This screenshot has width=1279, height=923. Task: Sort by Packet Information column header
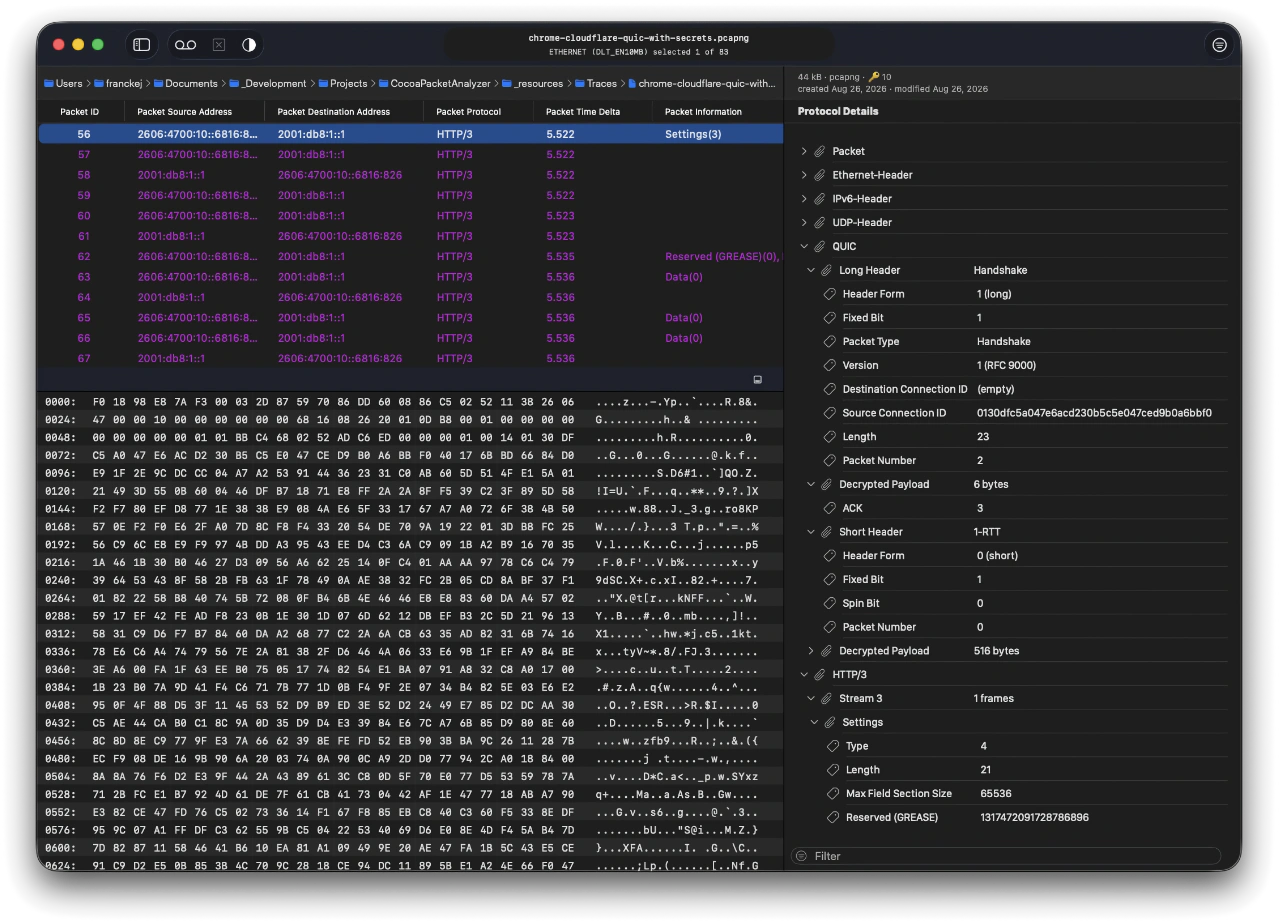click(x=717, y=112)
